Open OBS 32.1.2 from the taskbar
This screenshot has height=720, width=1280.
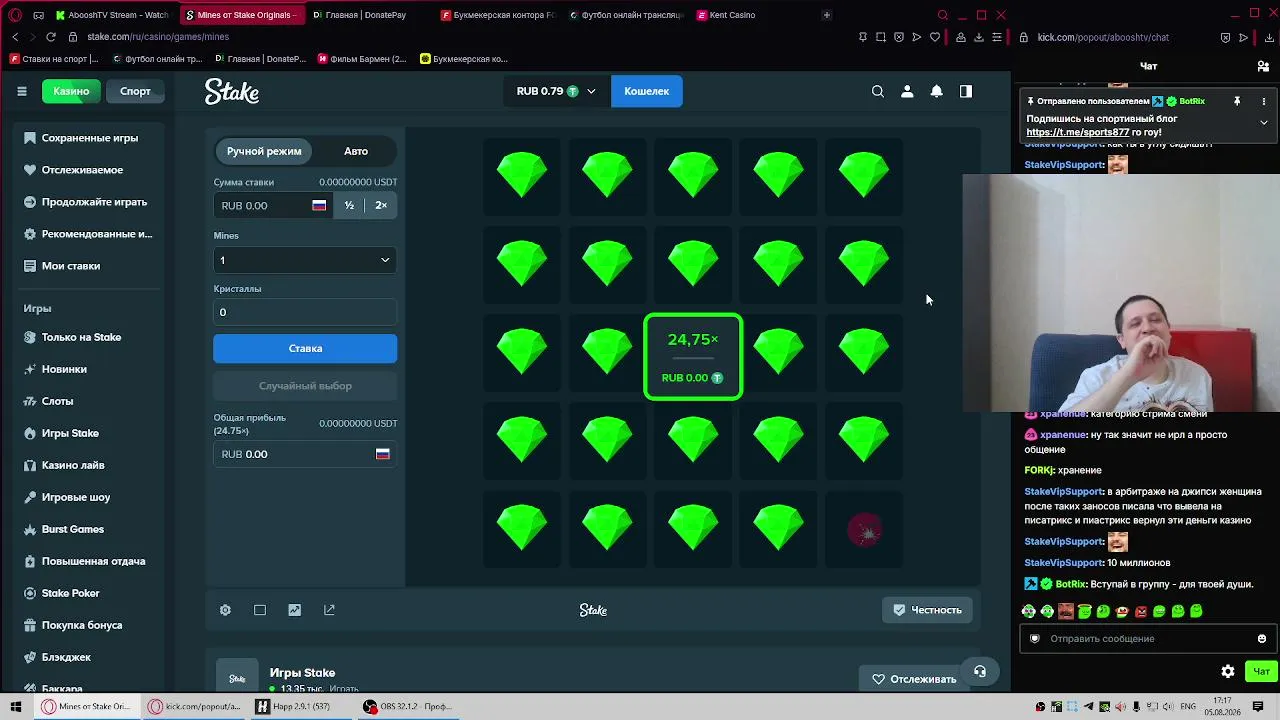[407, 707]
